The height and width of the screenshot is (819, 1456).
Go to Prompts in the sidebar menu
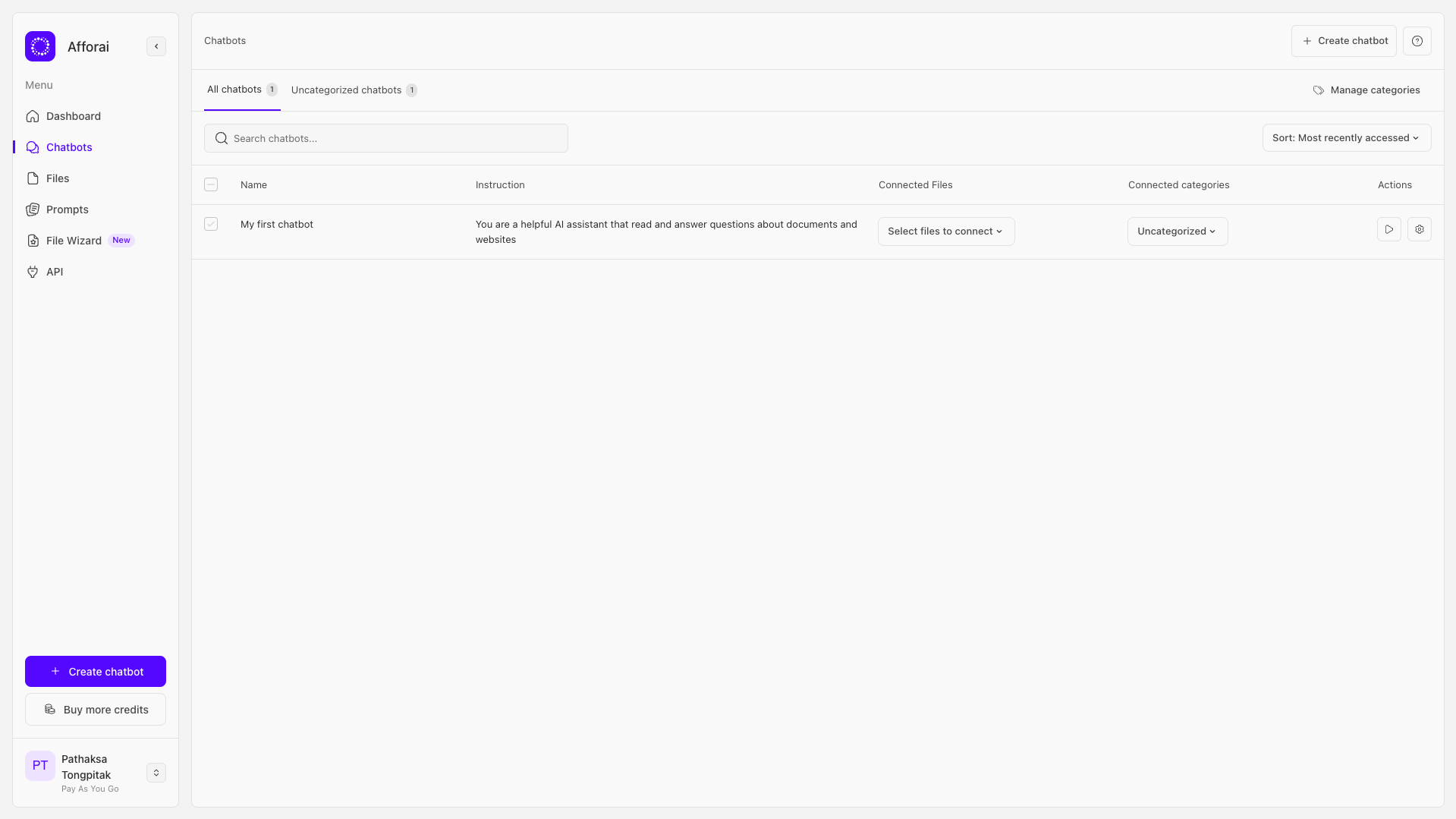(x=67, y=209)
